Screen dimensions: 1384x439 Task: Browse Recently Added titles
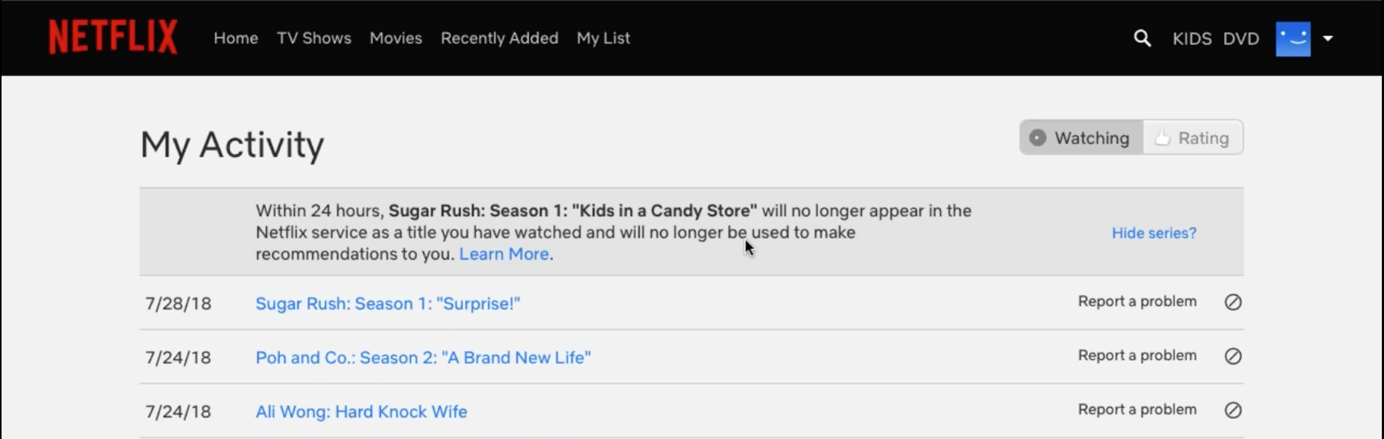coord(499,38)
